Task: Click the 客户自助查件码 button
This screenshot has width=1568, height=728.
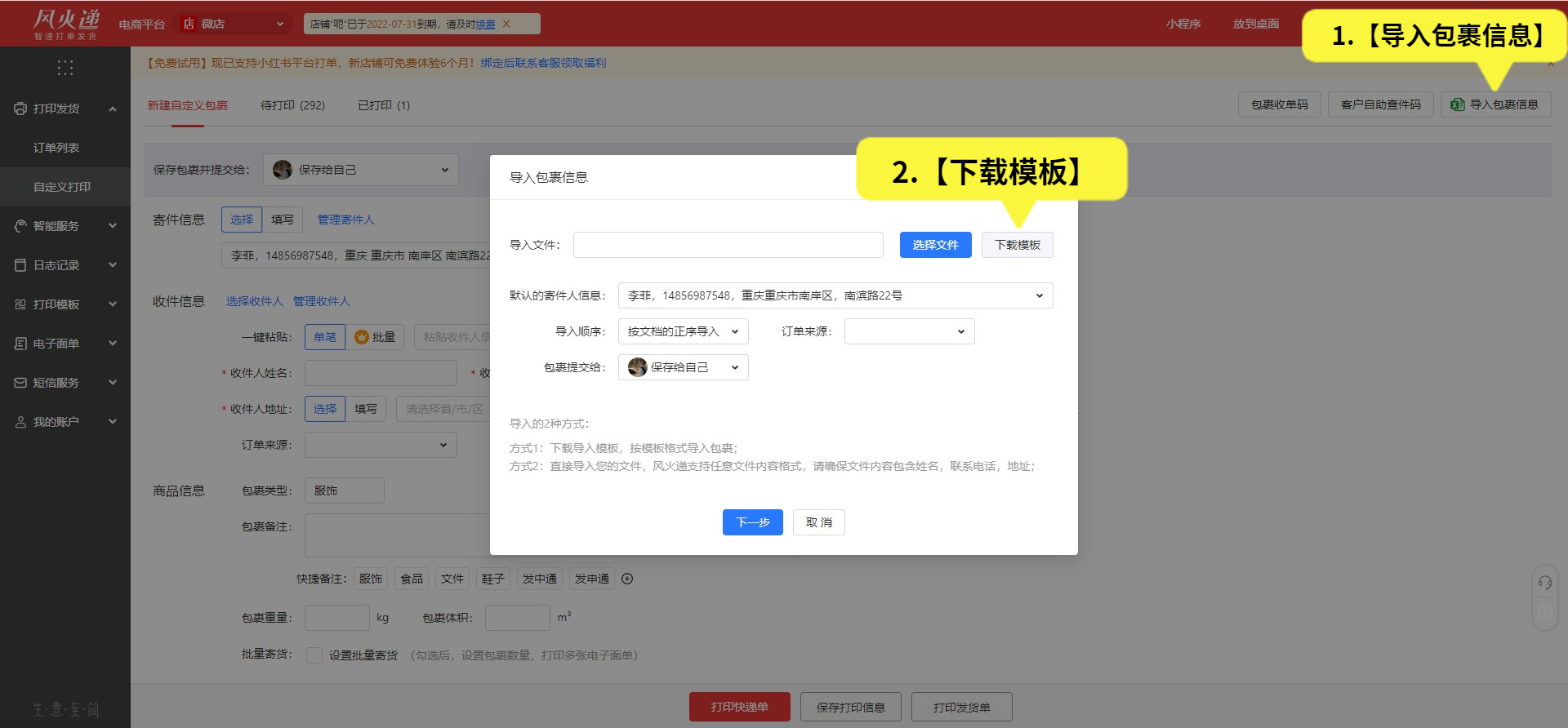Action: pyautogui.click(x=1381, y=104)
